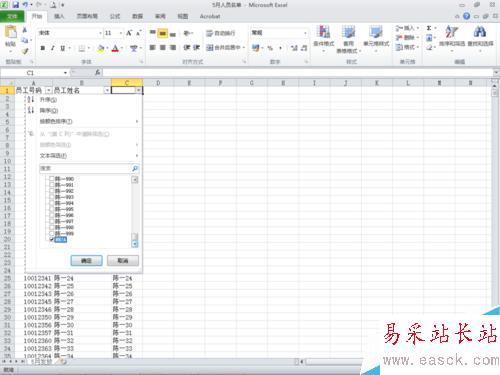Viewport: 500px width, 375px height.
Task: Click the Paste clipboard icon
Action: click(x=11, y=32)
